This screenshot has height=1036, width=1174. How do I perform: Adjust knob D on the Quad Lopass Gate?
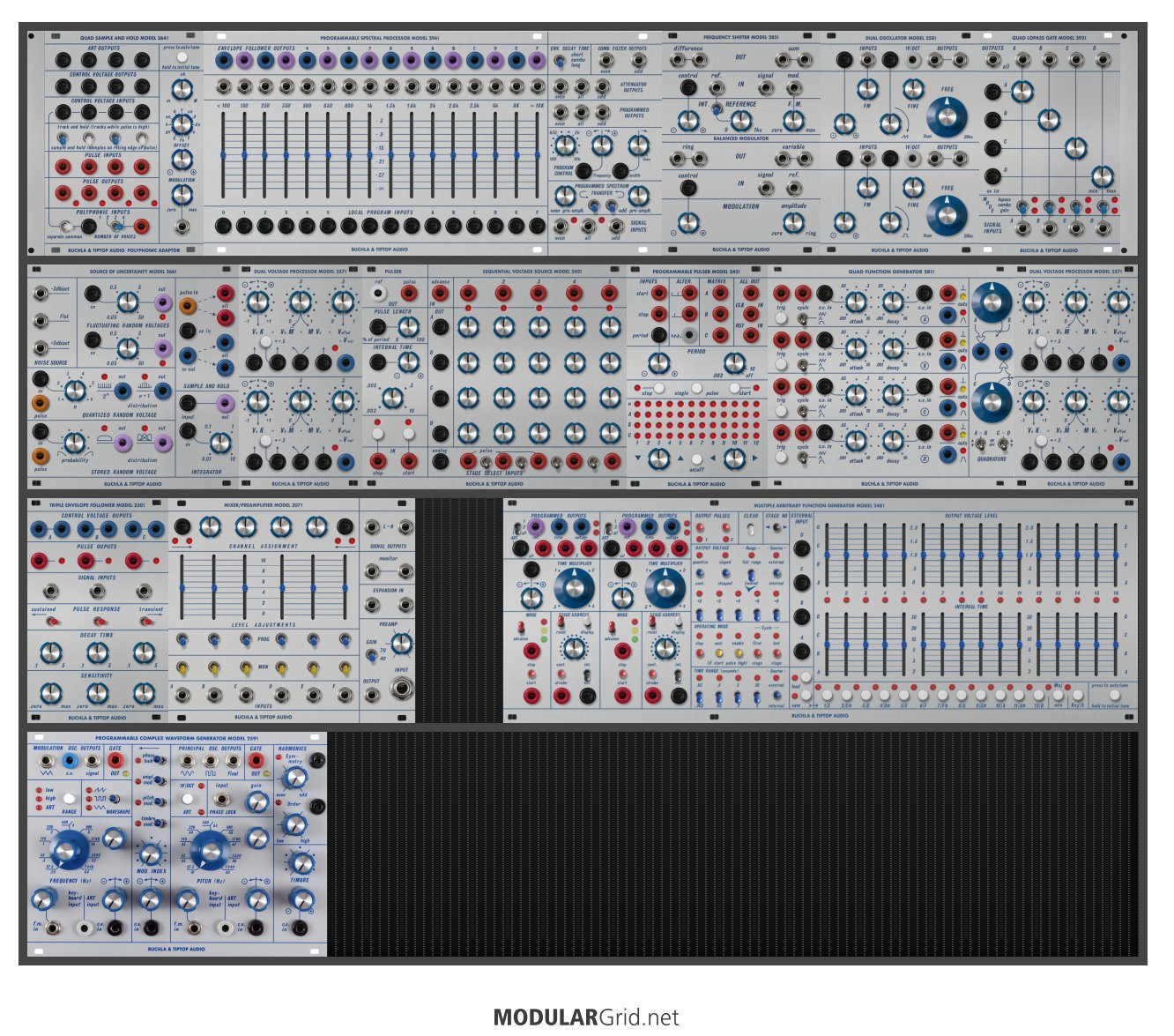1102,175
